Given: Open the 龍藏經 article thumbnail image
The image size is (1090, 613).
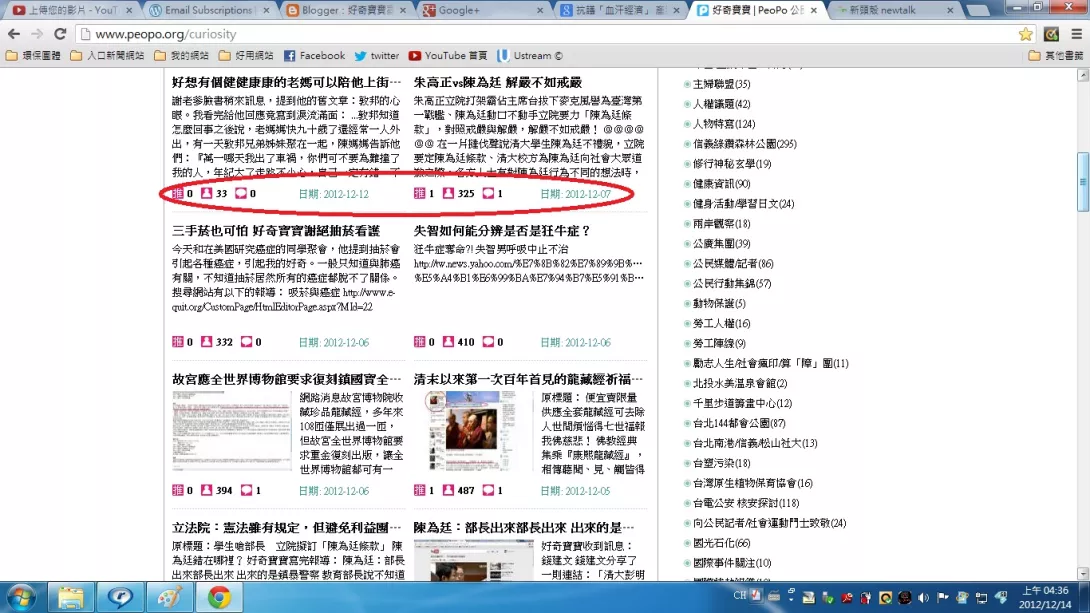Looking at the screenshot, I should click(x=473, y=430).
